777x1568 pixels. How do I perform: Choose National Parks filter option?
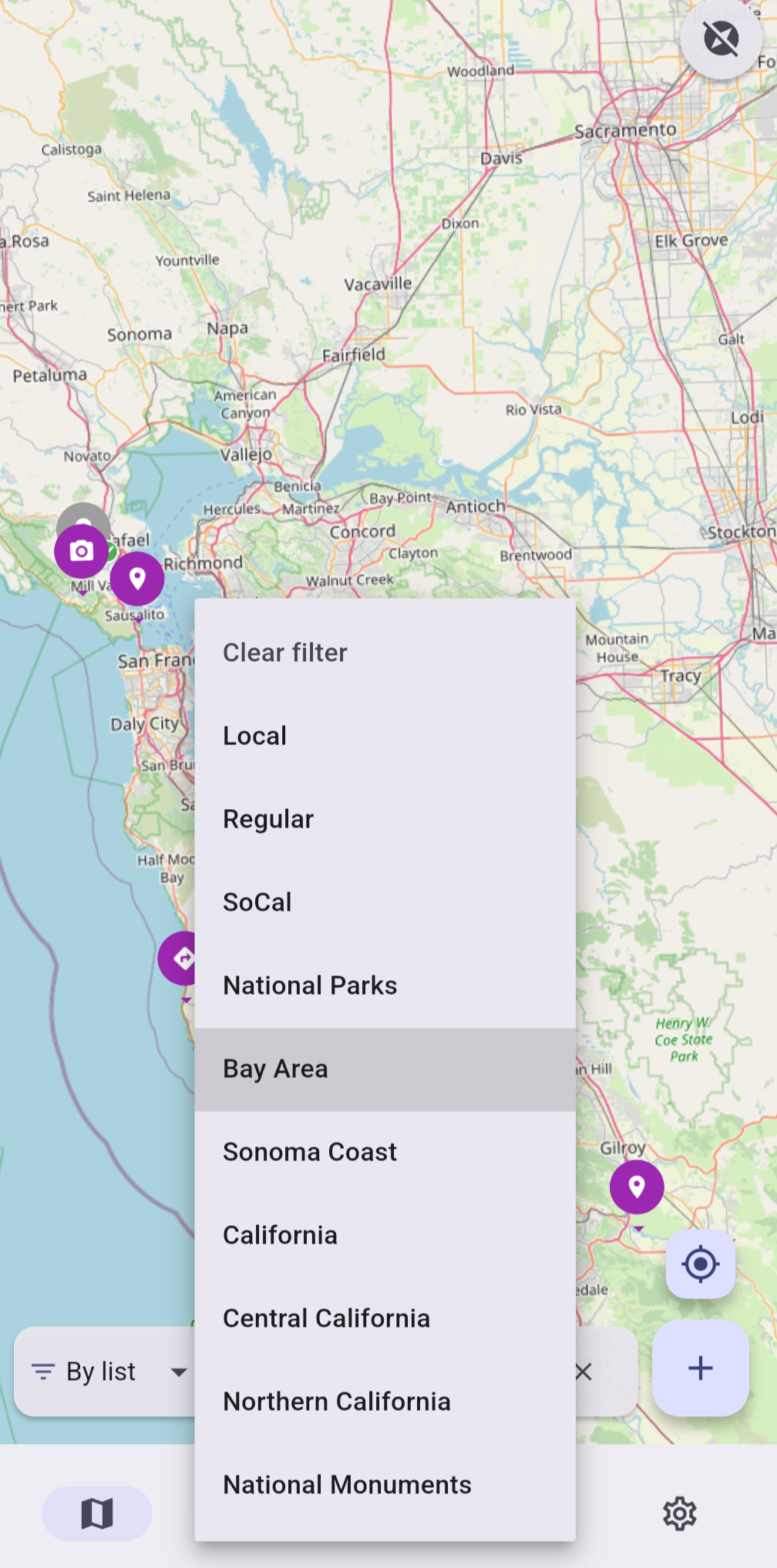[x=310, y=985]
